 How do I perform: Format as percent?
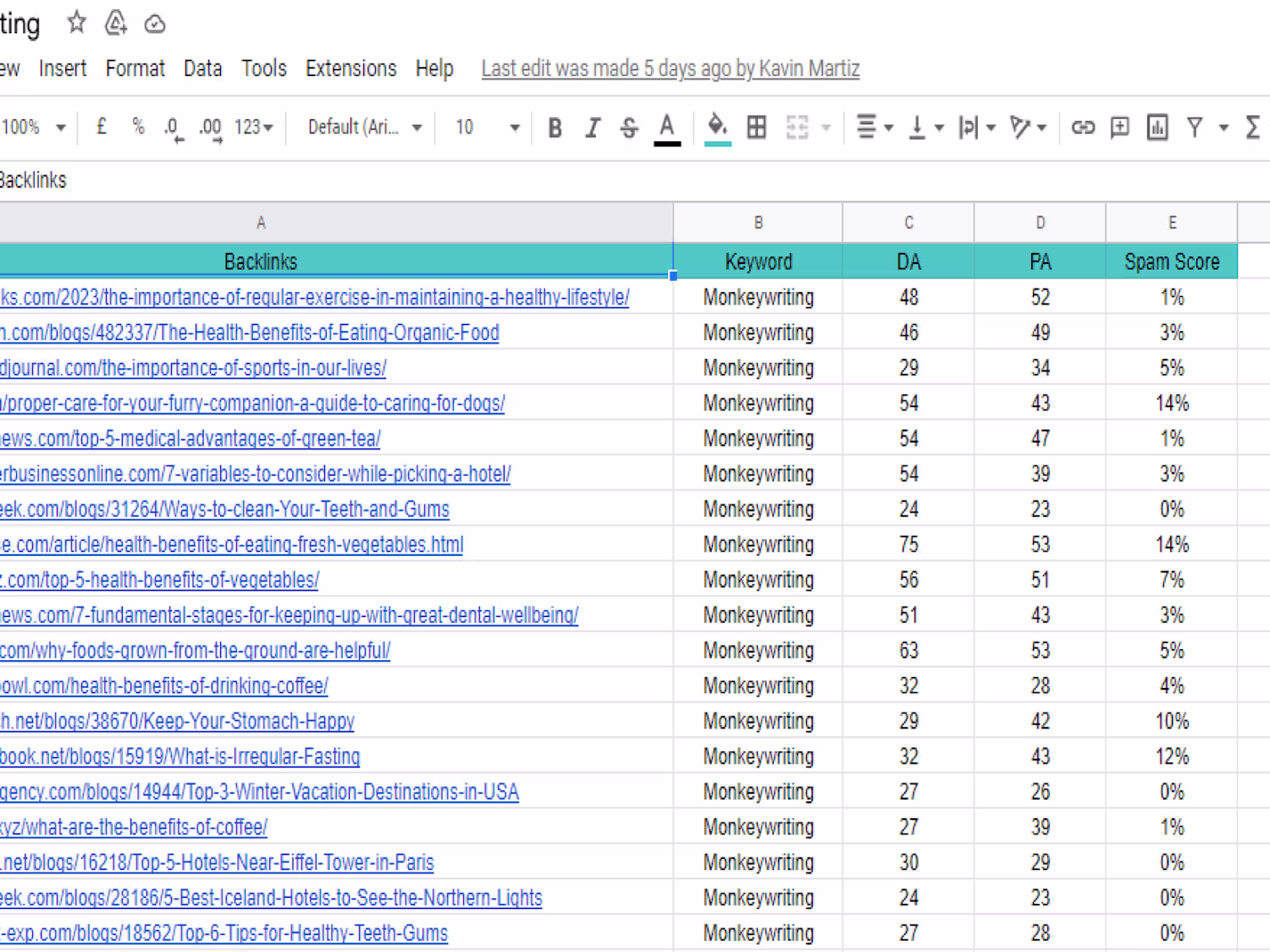[x=138, y=127]
